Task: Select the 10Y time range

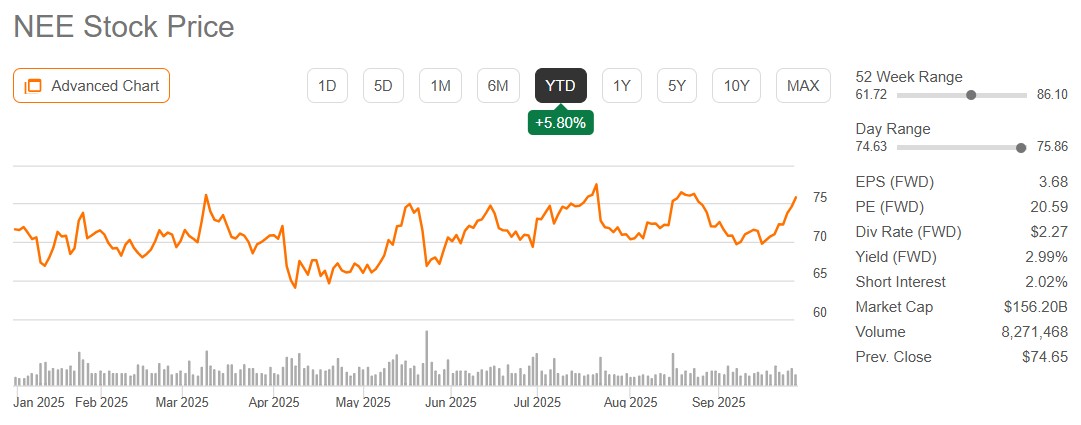Action: coord(736,86)
